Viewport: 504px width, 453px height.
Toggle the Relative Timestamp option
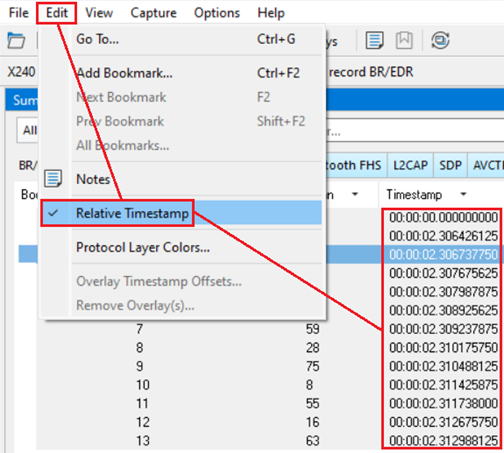coord(181,213)
